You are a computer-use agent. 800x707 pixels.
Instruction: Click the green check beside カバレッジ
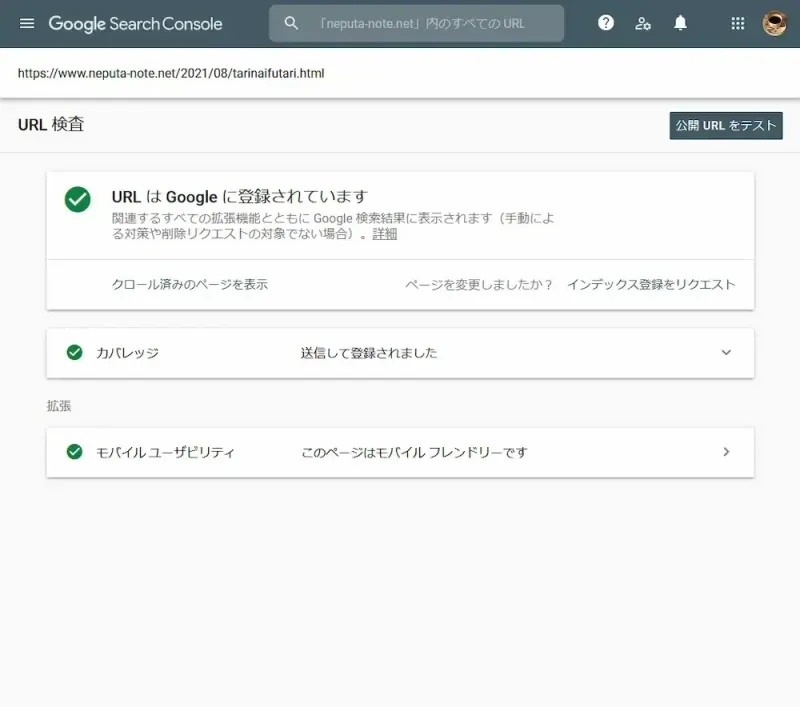click(74, 352)
